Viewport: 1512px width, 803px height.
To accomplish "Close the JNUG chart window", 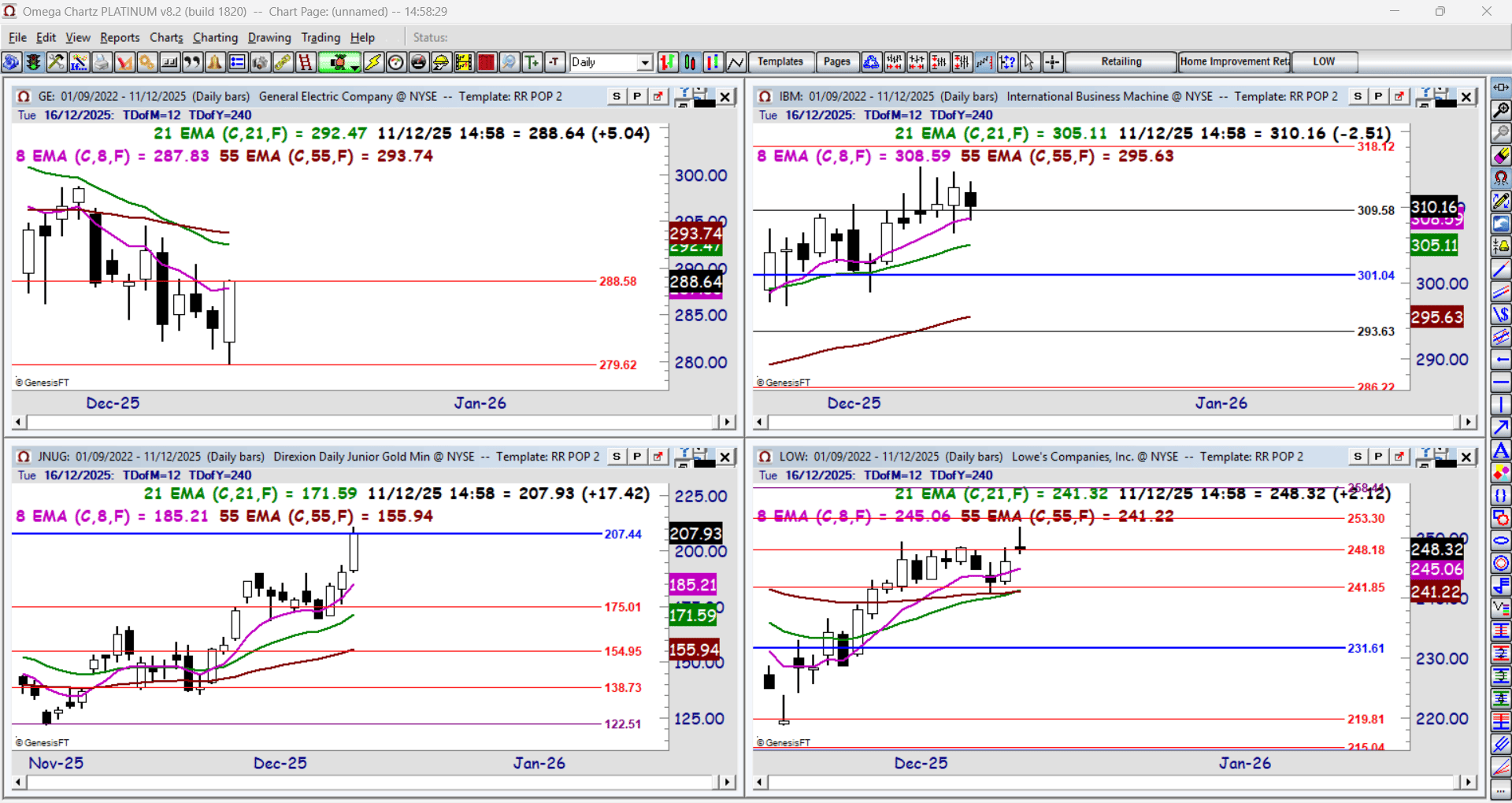I will (x=725, y=457).
